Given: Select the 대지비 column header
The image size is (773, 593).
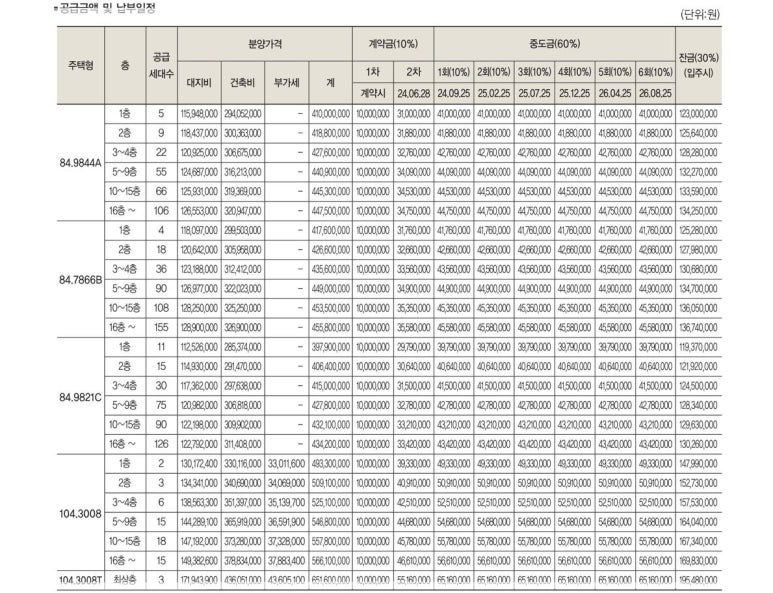Looking at the screenshot, I should pyautogui.click(x=199, y=82).
